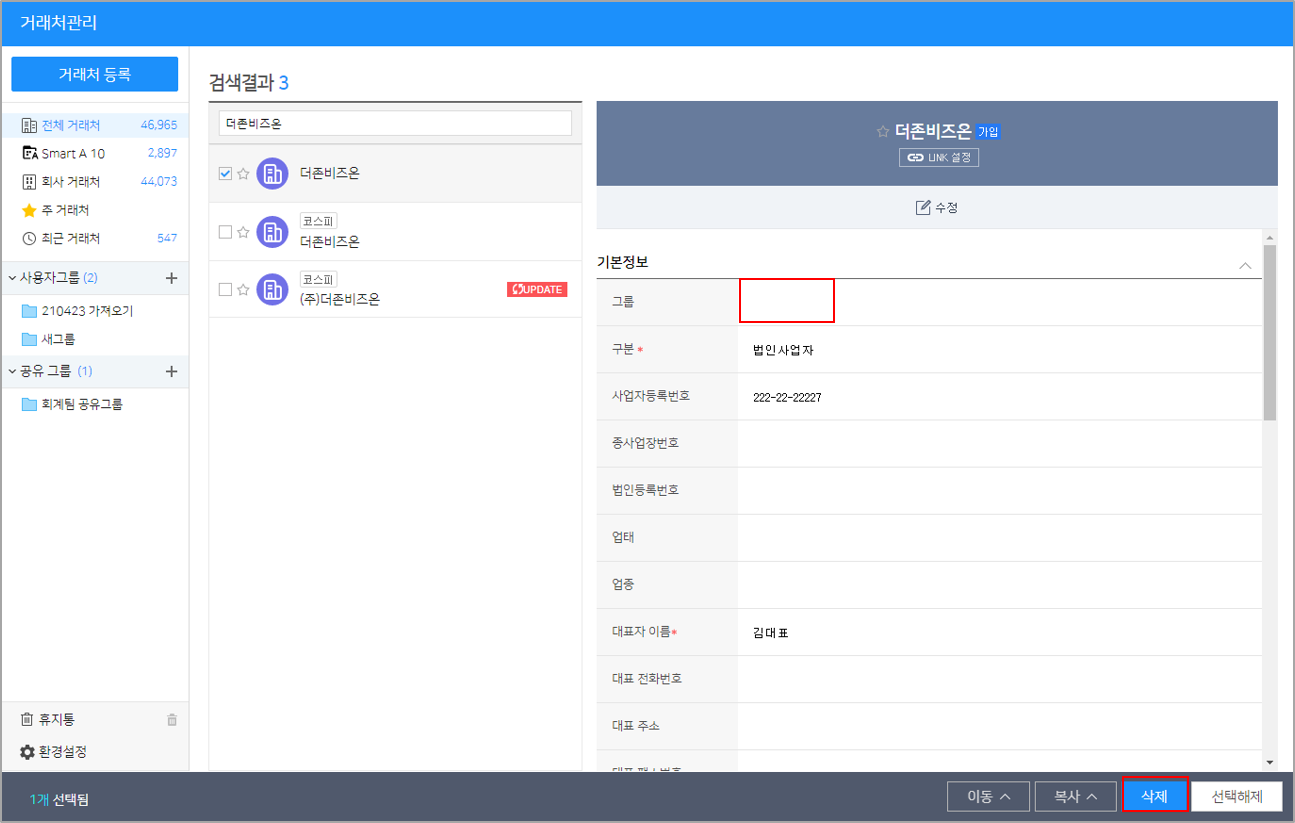Click the search field containing 더존비즈온
Viewport: 1295px width, 823px height.
[395, 123]
